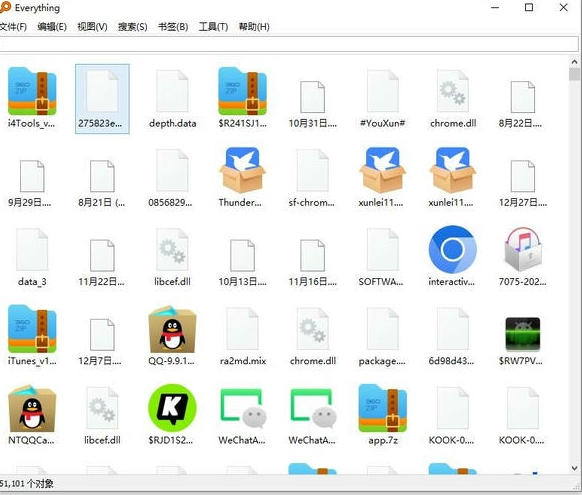The width and height of the screenshot is (582, 495).
Task: Click the scrollbar down arrow
Action: [574, 468]
